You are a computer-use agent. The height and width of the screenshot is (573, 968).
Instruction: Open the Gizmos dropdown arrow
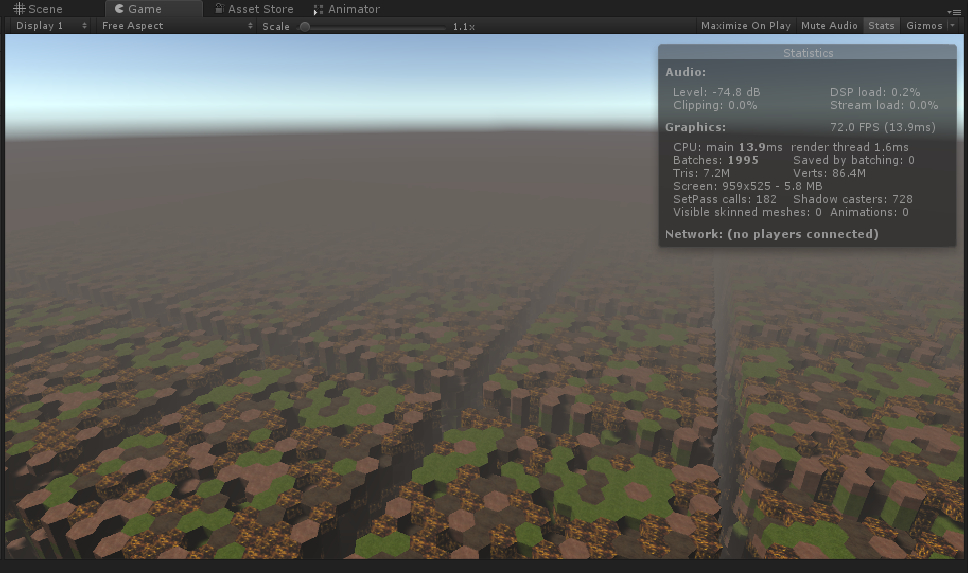(953, 25)
